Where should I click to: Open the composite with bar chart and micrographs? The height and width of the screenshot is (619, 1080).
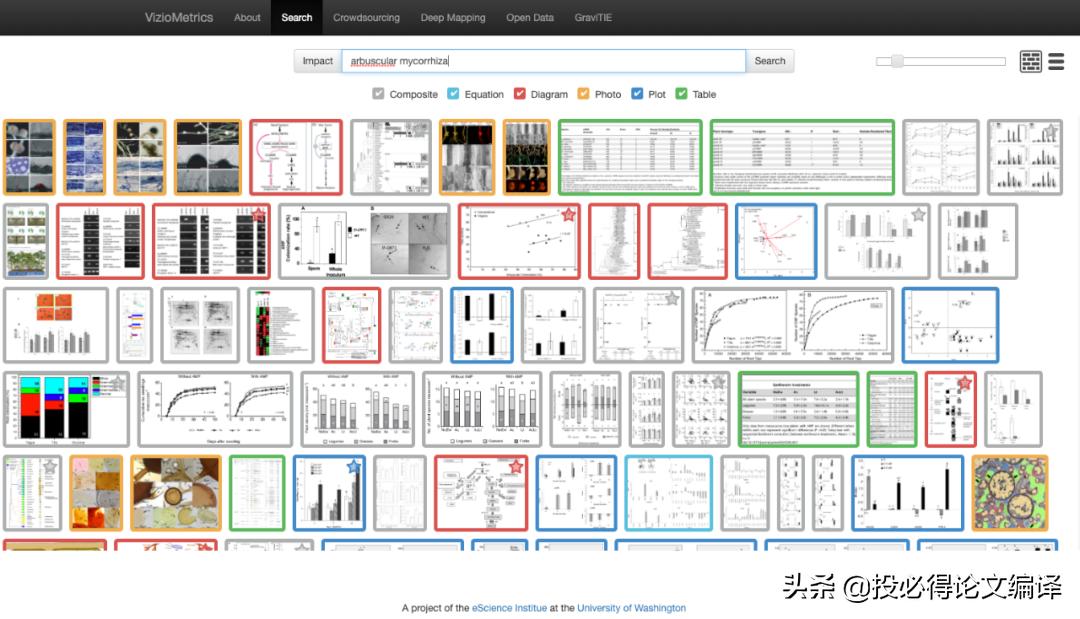(x=364, y=242)
